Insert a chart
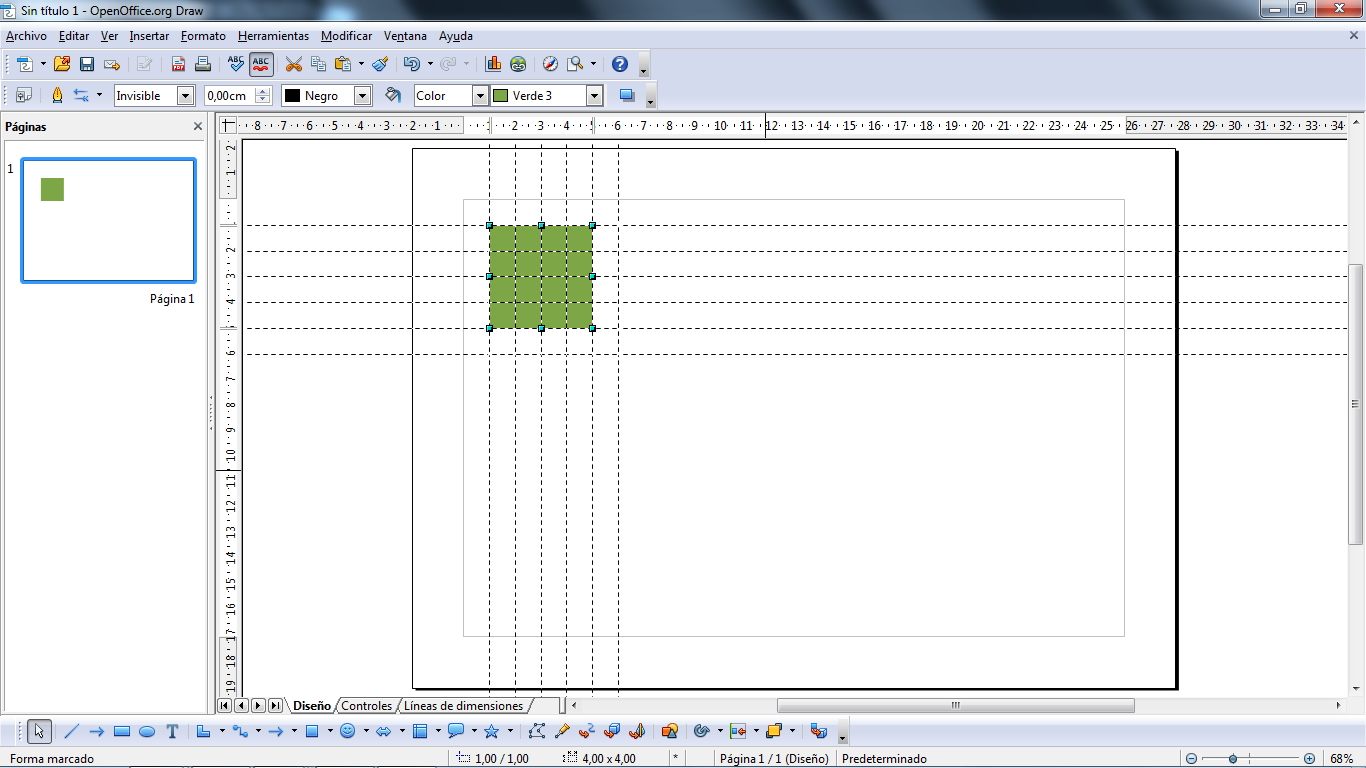Screen dimensions: 1366x768 (493, 64)
